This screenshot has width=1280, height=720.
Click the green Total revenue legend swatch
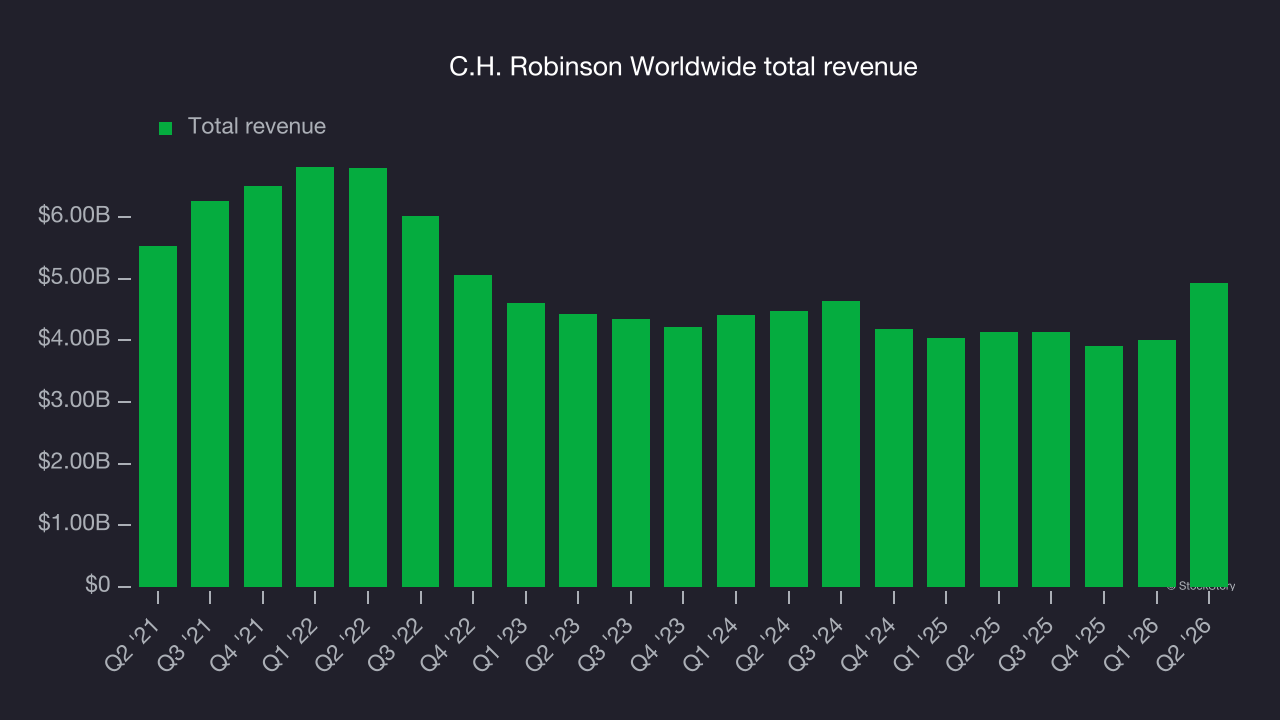166,128
